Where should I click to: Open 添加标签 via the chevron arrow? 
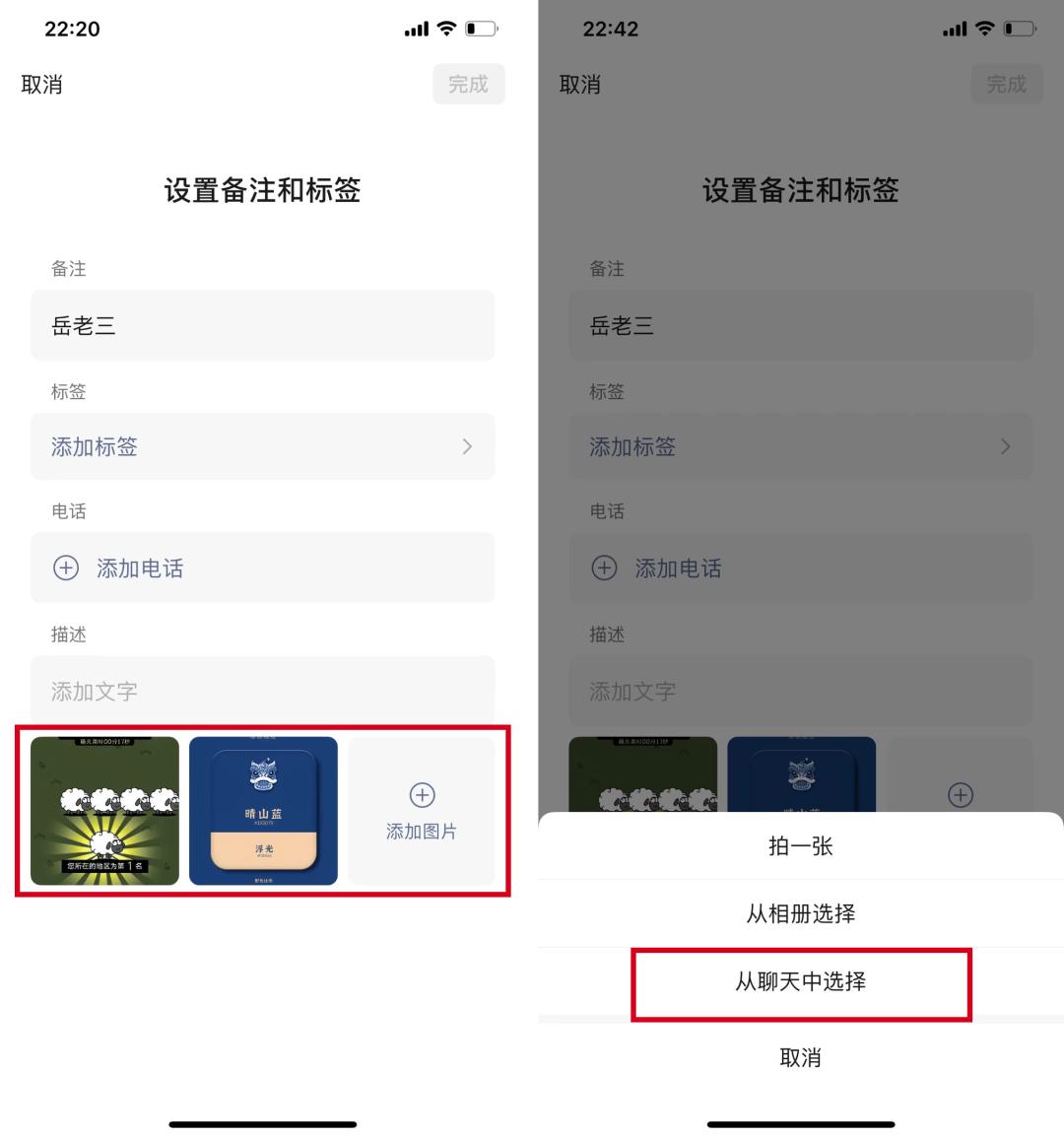467,446
